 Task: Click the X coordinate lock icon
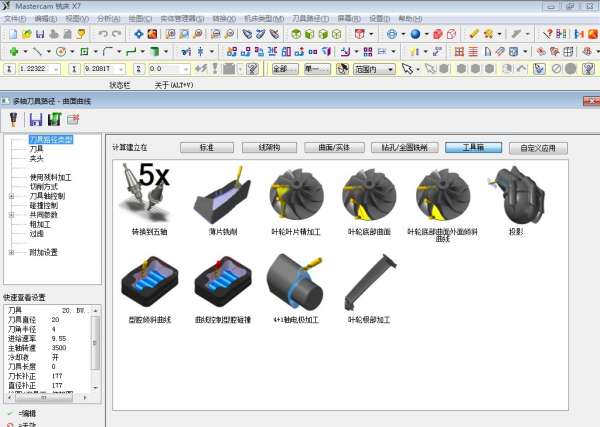(10, 69)
